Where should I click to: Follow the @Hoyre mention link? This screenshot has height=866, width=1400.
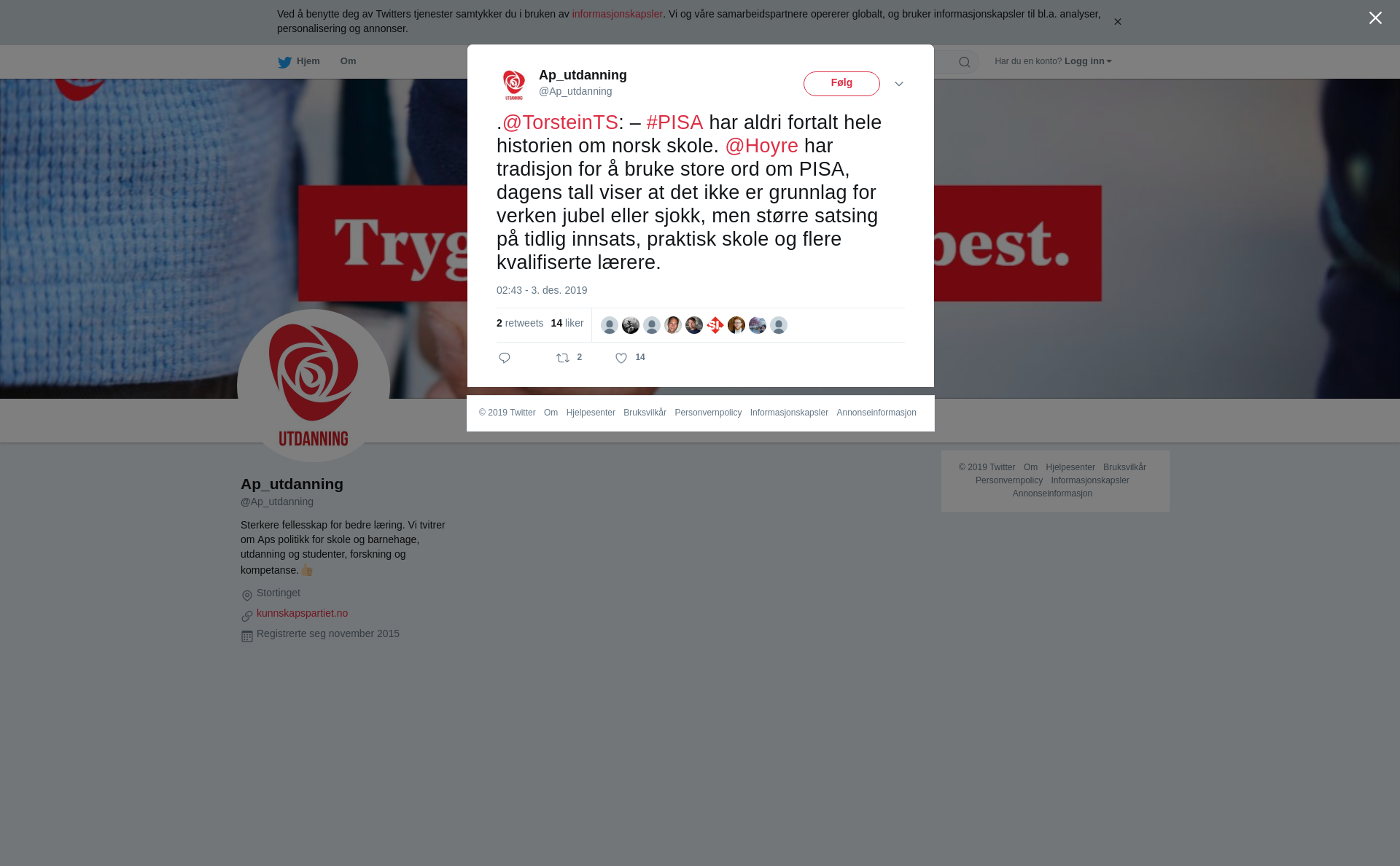coord(761,146)
